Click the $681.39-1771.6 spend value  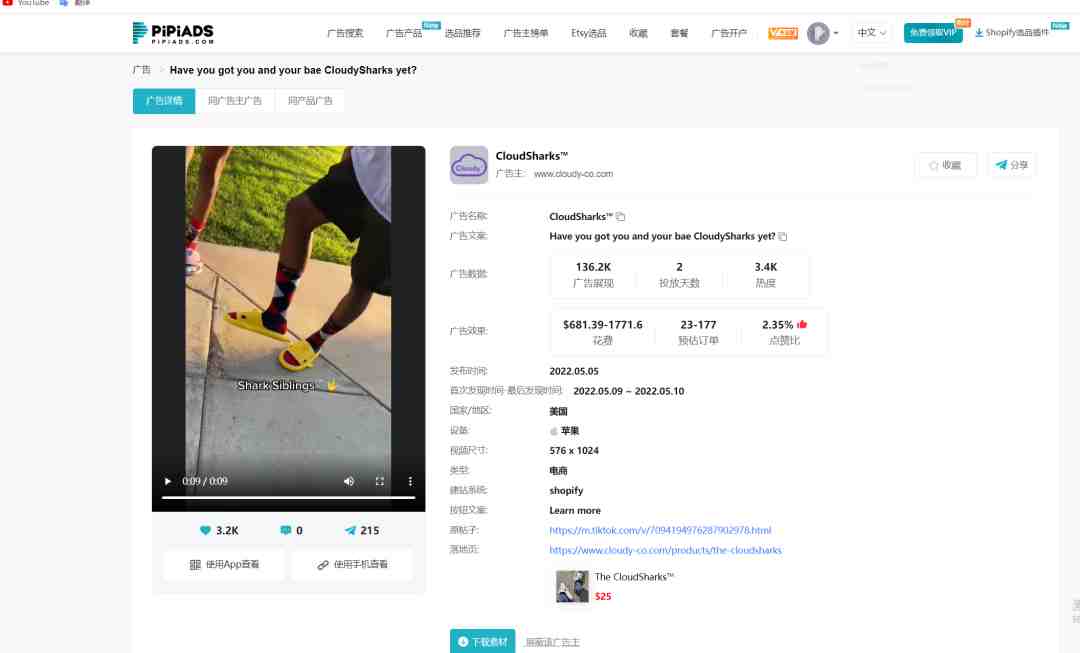click(603, 324)
